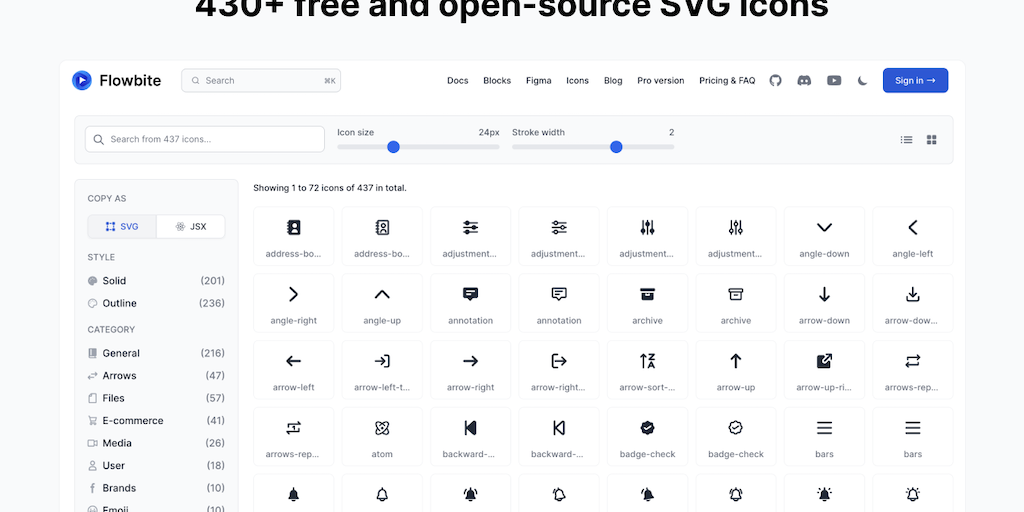Pick the solid archive icon
The width and height of the screenshot is (1024, 512).
pos(647,303)
